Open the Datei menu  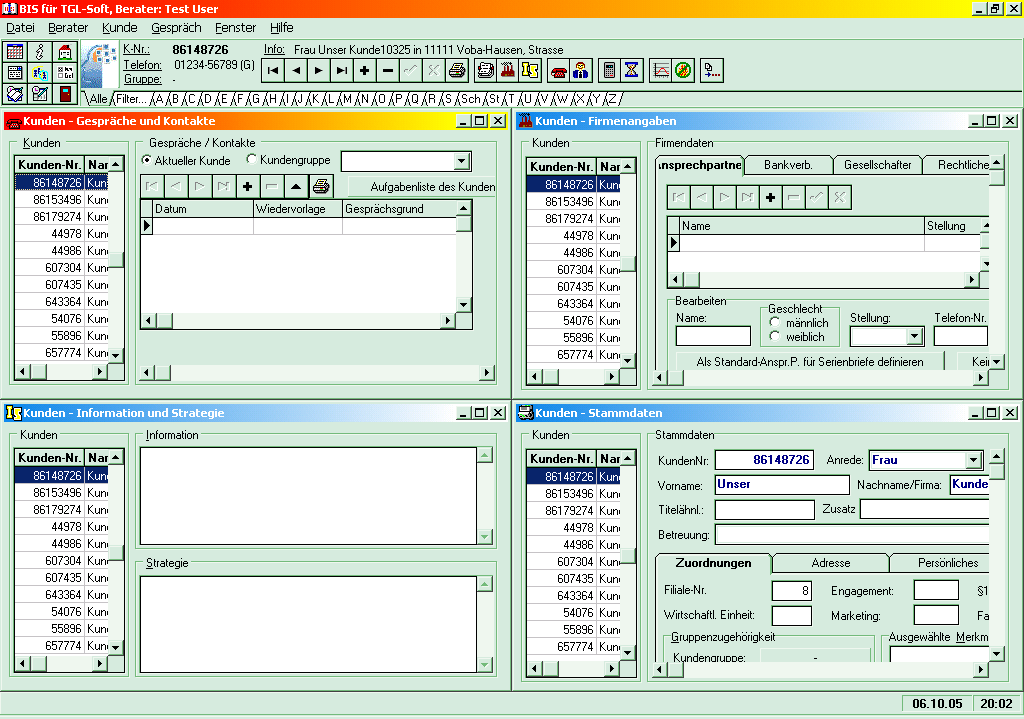[x=20, y=27]
